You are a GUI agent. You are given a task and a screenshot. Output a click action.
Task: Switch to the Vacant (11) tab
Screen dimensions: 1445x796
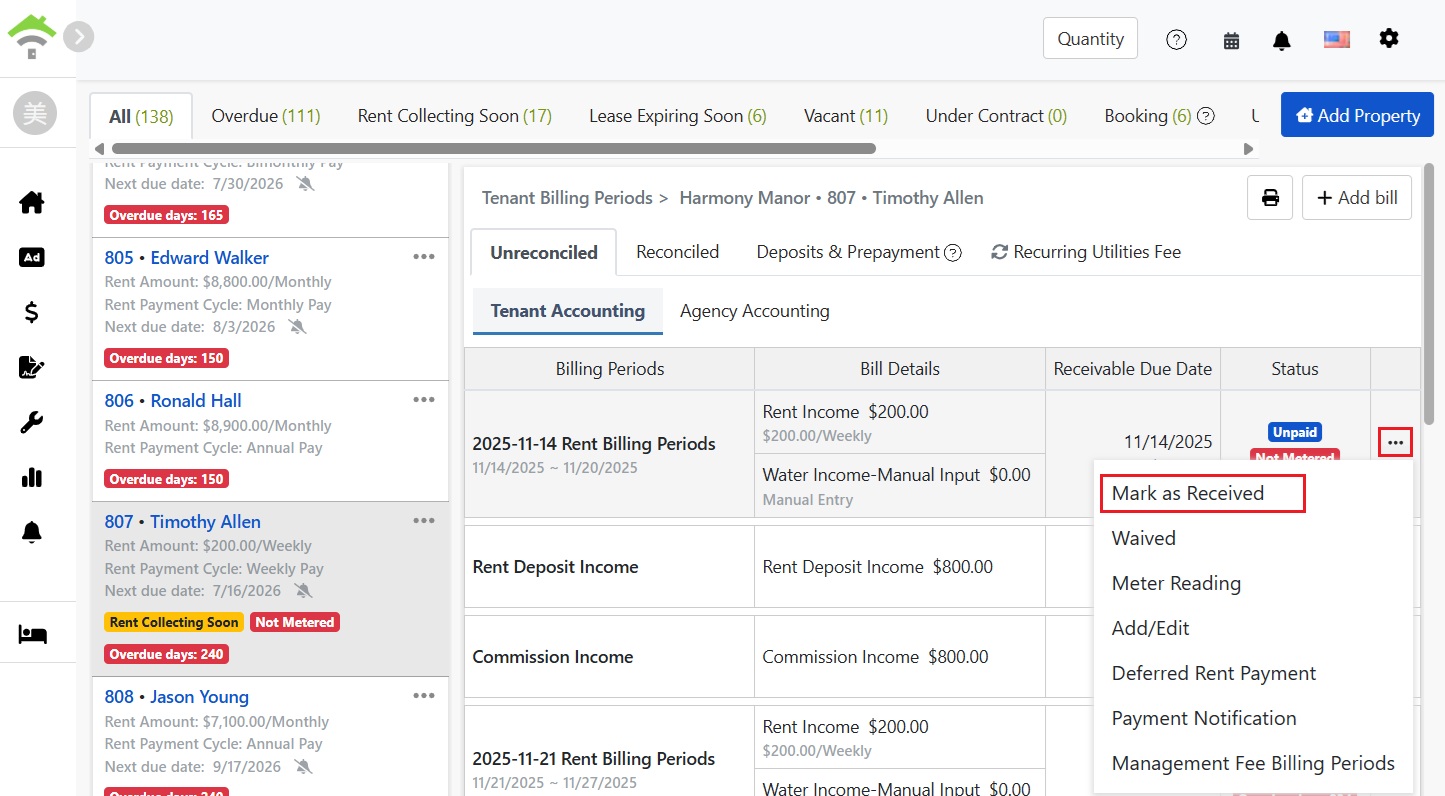pos(846,116)
